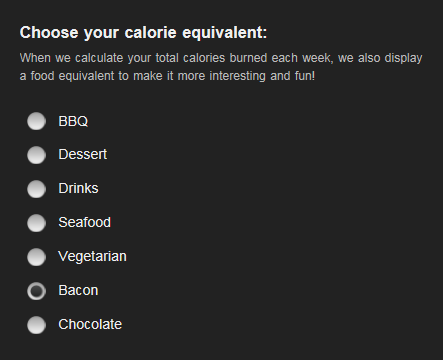Select the BBQ radio button

[36, 121]
